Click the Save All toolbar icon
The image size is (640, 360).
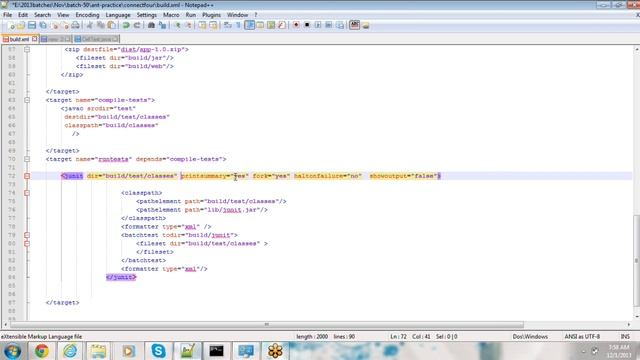pos(43,25)
